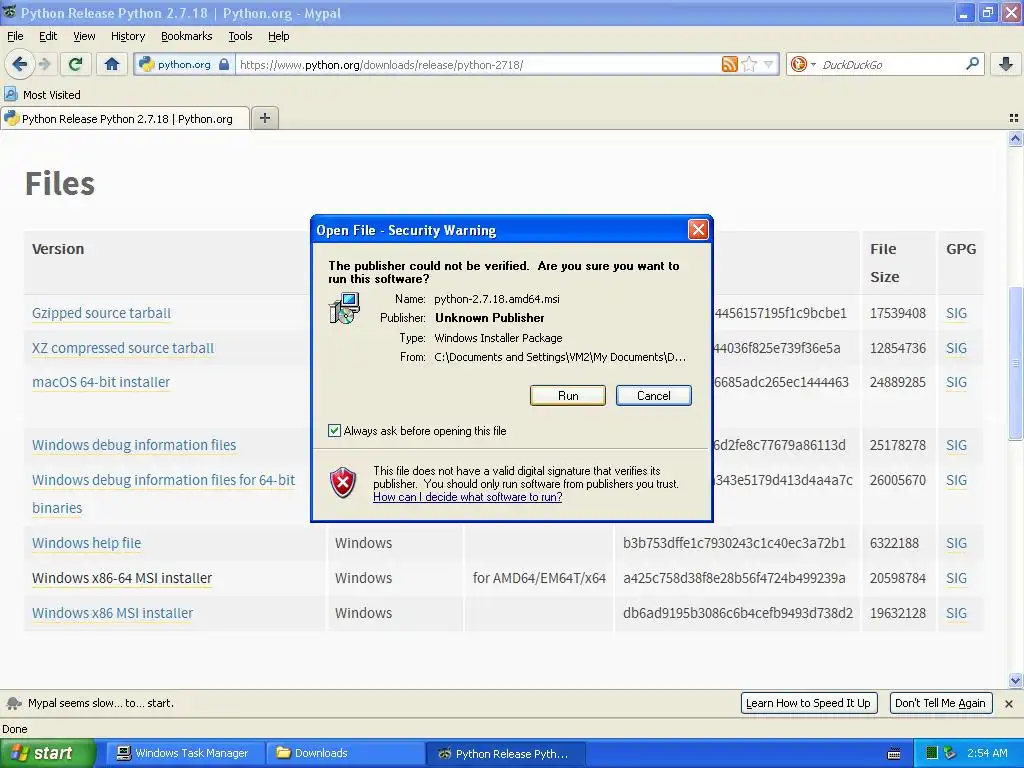Open XZ compressed source tarball link

123,348
